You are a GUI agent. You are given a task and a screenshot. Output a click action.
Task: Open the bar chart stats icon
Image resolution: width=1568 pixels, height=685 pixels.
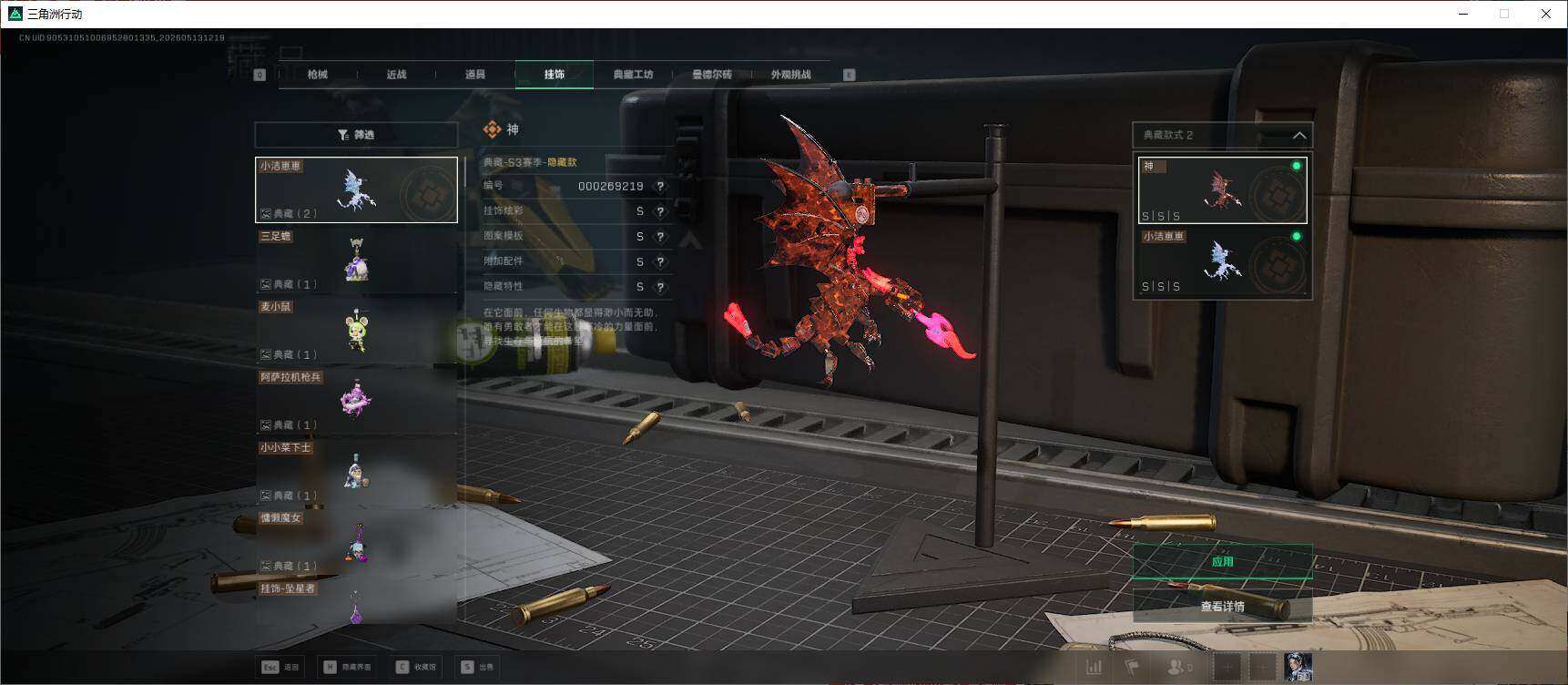click(1094, 668)
